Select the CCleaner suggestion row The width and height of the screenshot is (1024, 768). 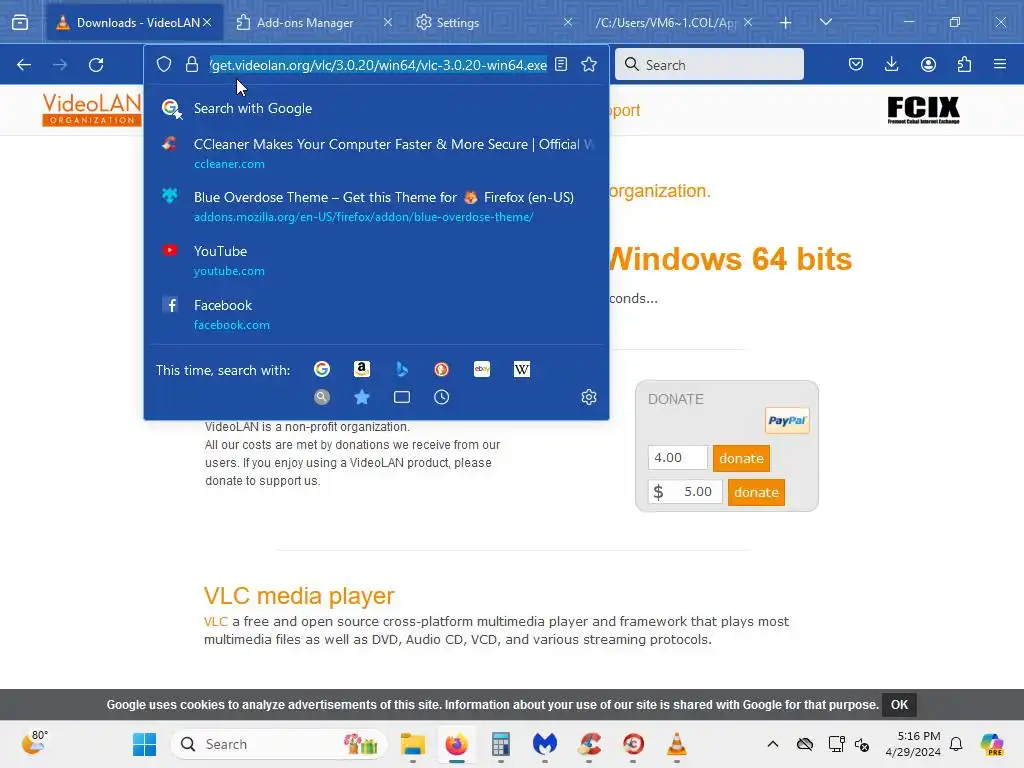pyautogui.click(x=376, y=153)
